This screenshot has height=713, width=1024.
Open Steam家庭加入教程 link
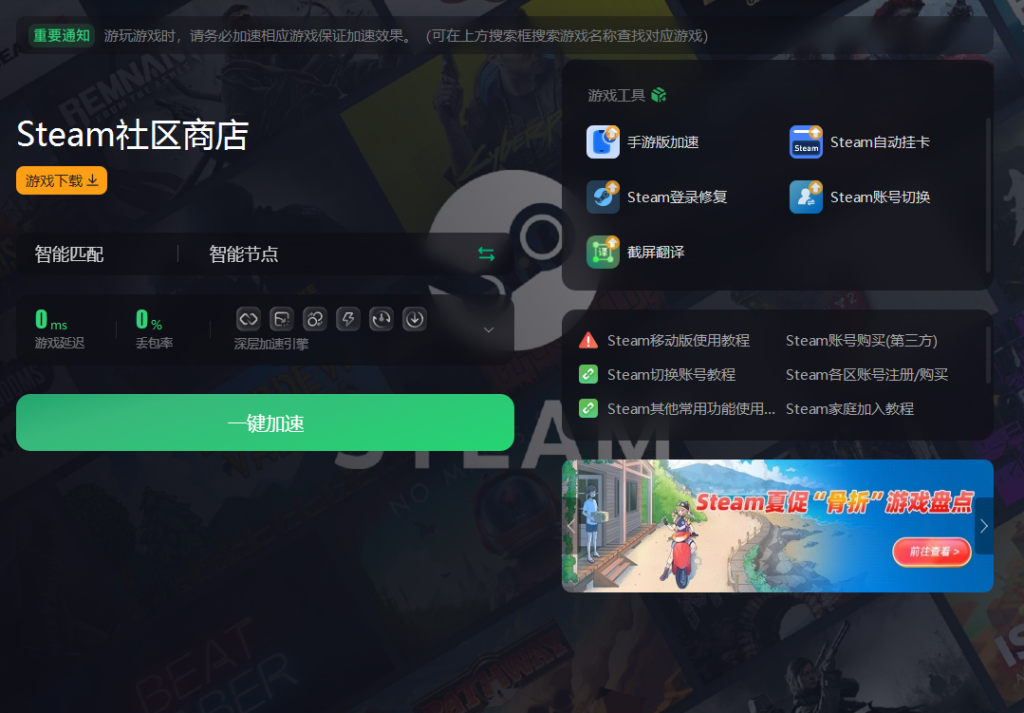[x=850, y=409]
